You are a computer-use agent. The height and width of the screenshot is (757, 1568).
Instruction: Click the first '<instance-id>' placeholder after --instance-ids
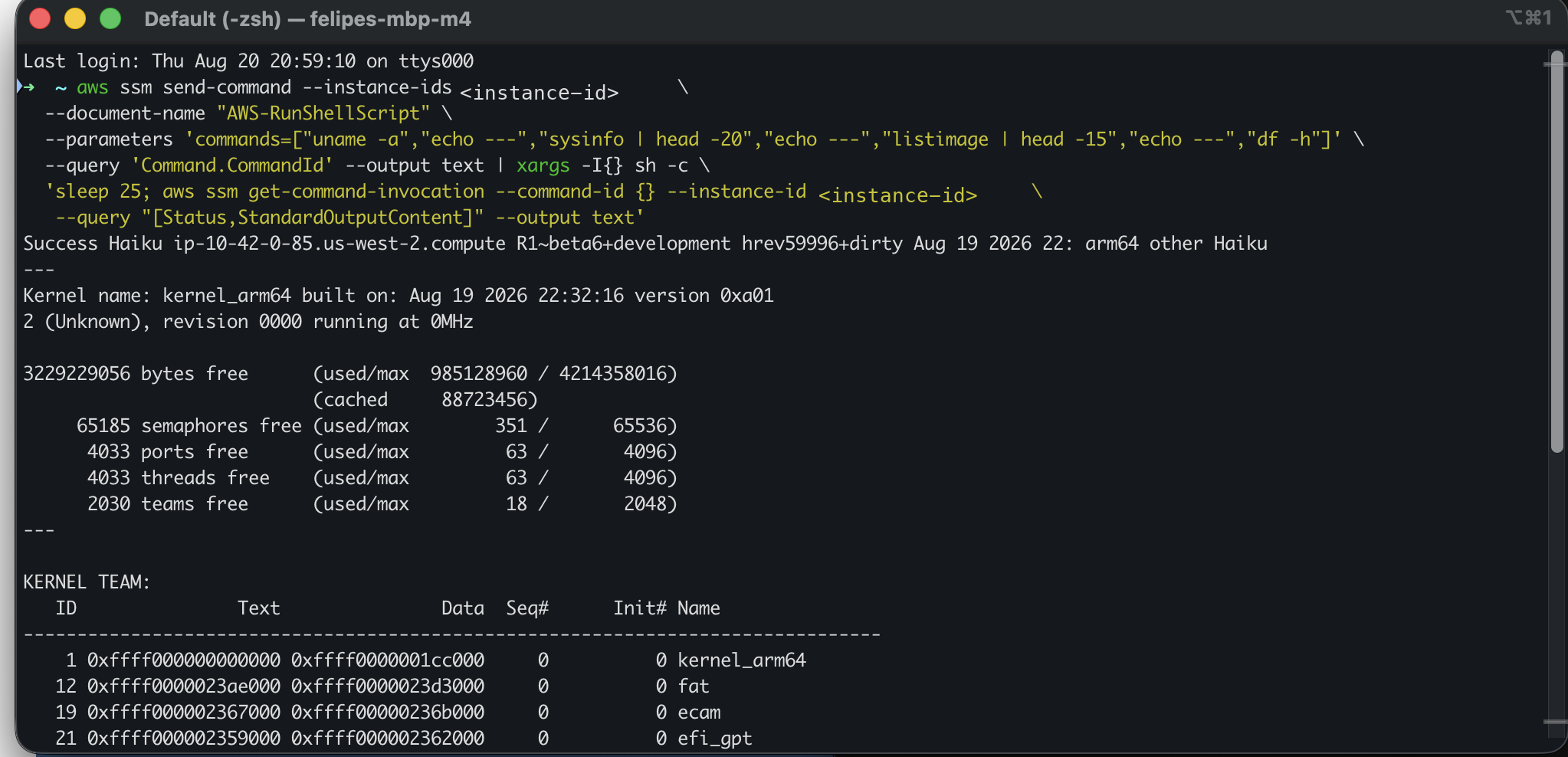pyautogui.click(x=539, y=93)
